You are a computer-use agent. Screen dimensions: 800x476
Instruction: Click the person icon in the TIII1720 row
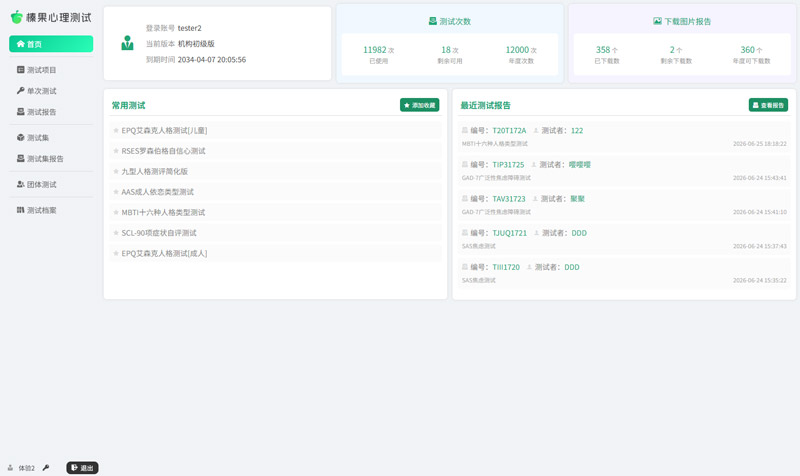(529, 267)
